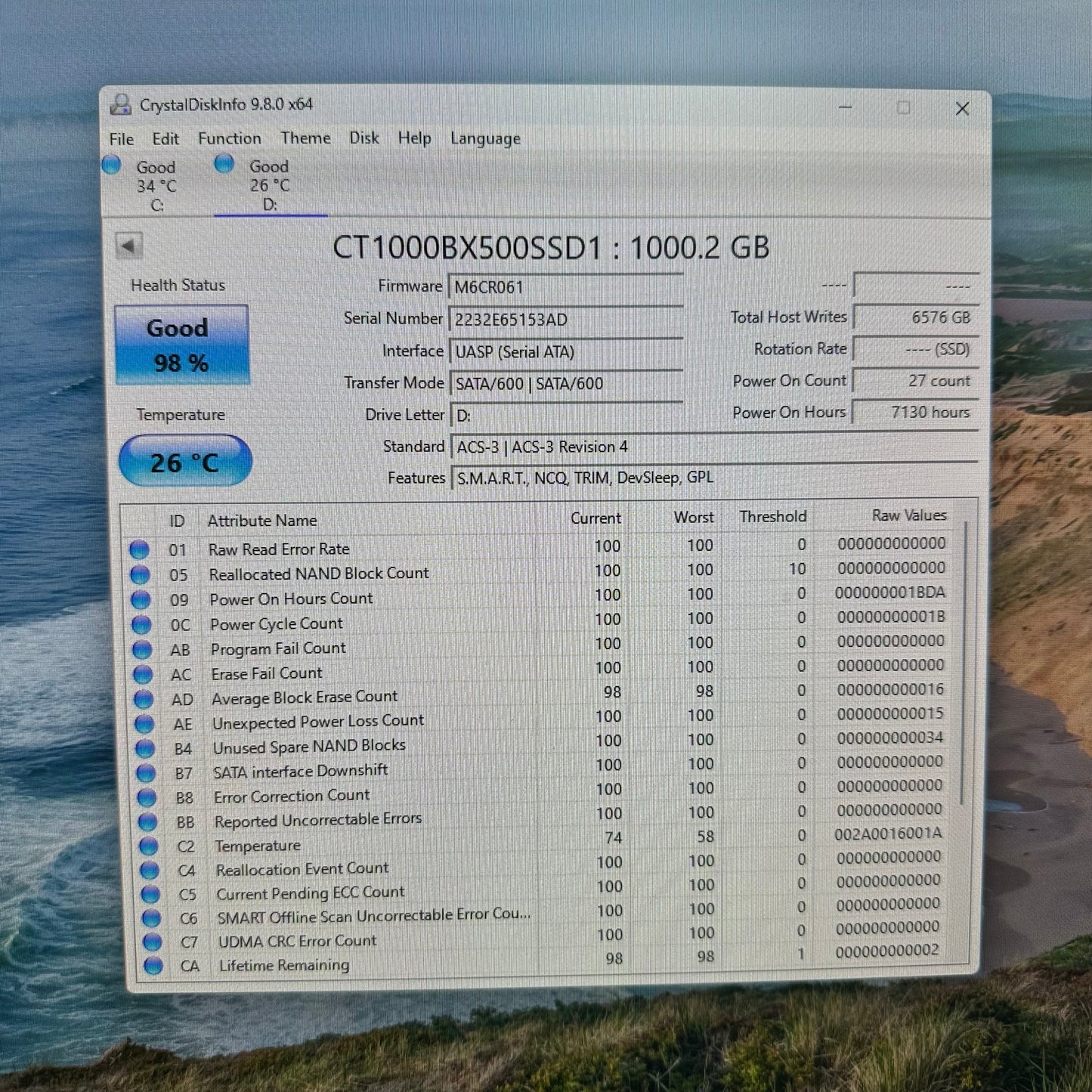1092x1092 pixels.
Task: Click the Worst column header
Action: click(694, 517)
